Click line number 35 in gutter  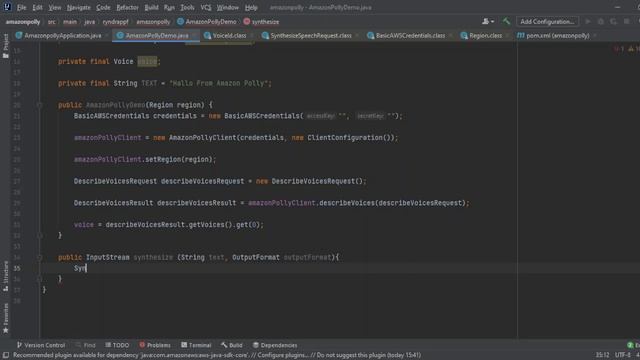pyautogui.click(x=17, y=268)
